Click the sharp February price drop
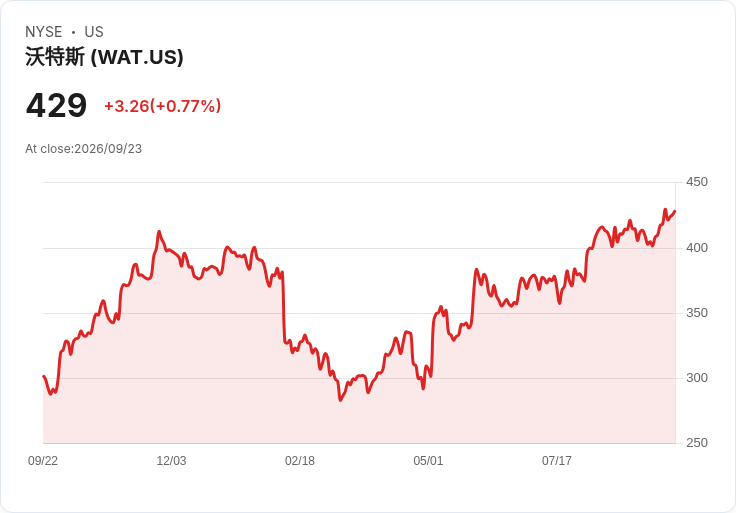 (284, 307)
